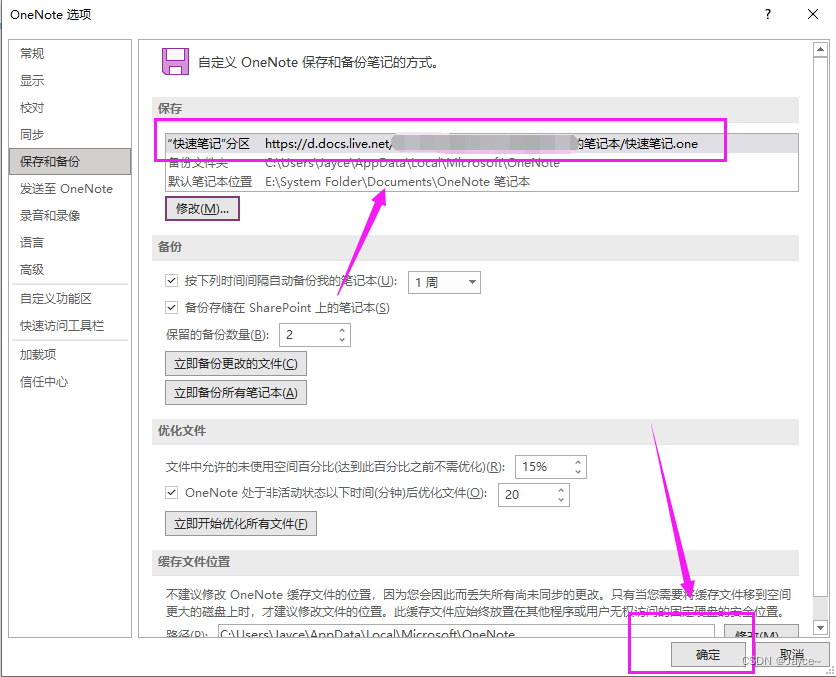Decrease the 20 minutes optimize value
The height and width of the screenshot is (677, 836).
point(561,499)
